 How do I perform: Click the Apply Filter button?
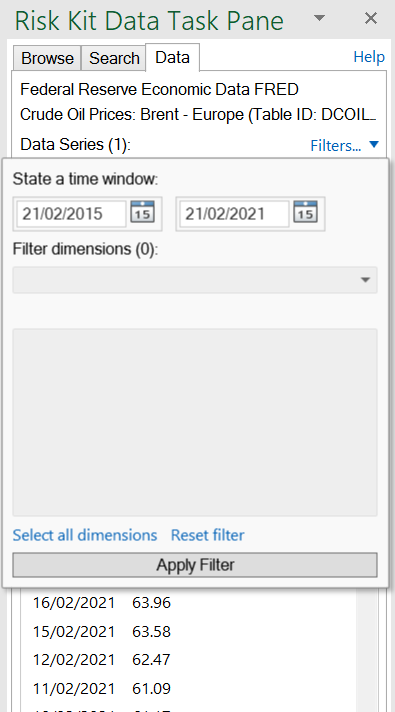pyautogui.click(x=195, y=565)
